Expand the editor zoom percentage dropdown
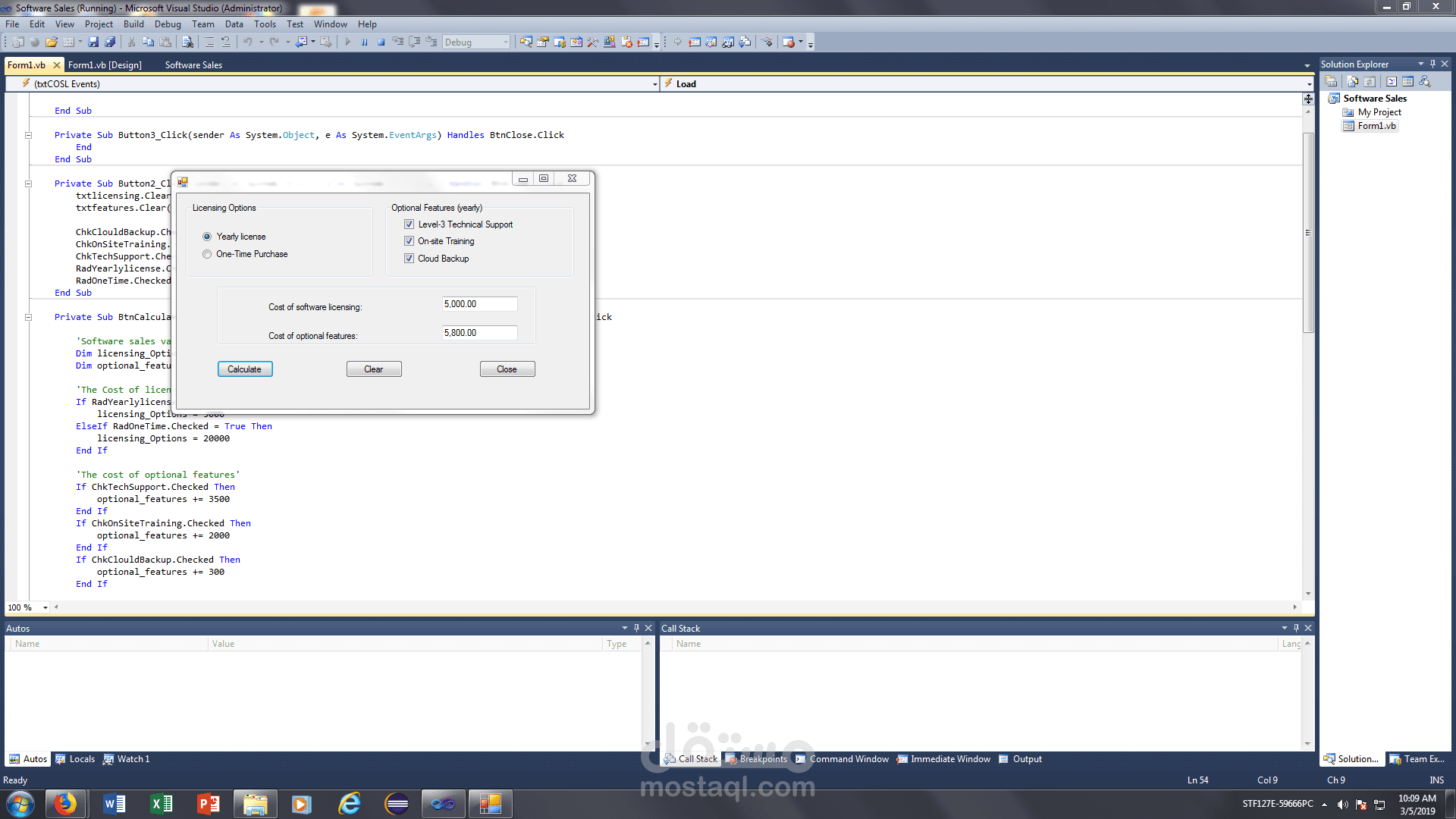This screenshot has height=819, width=1456. pos(44,607)
